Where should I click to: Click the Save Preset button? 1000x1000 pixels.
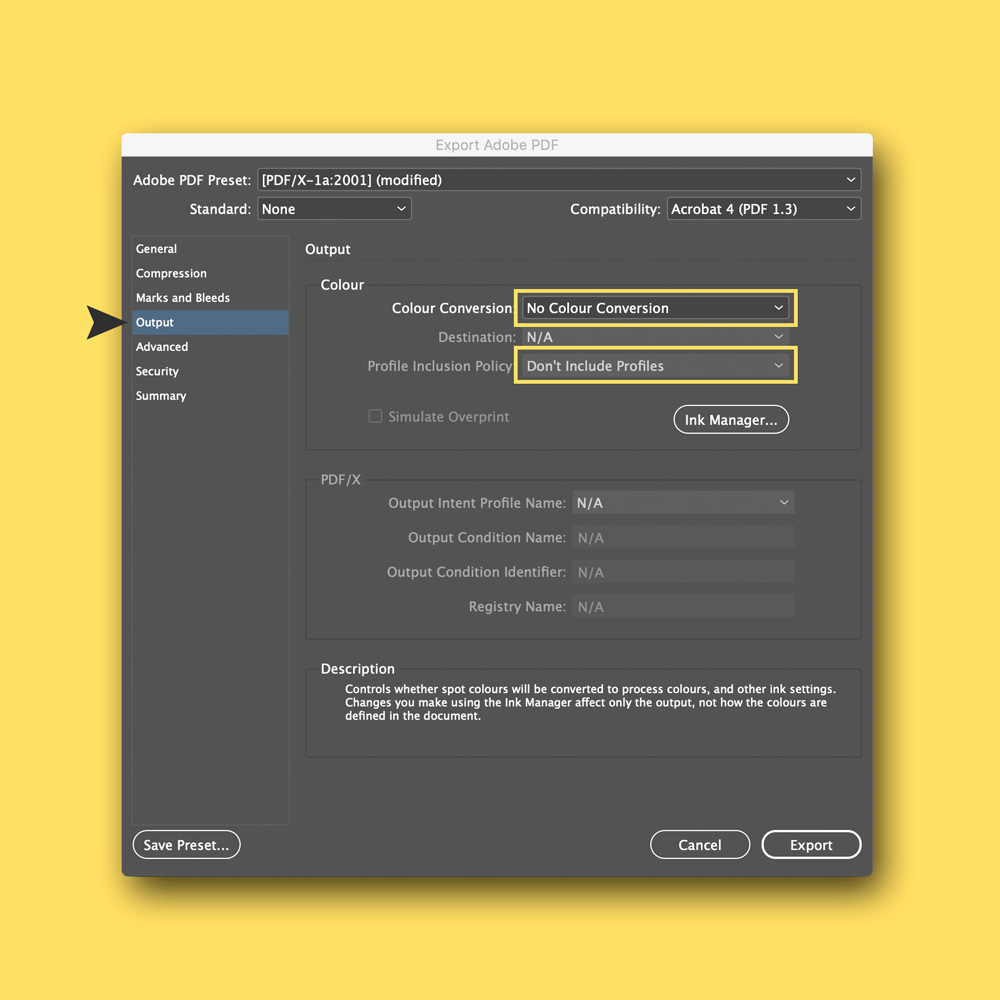tap(186, 844)
